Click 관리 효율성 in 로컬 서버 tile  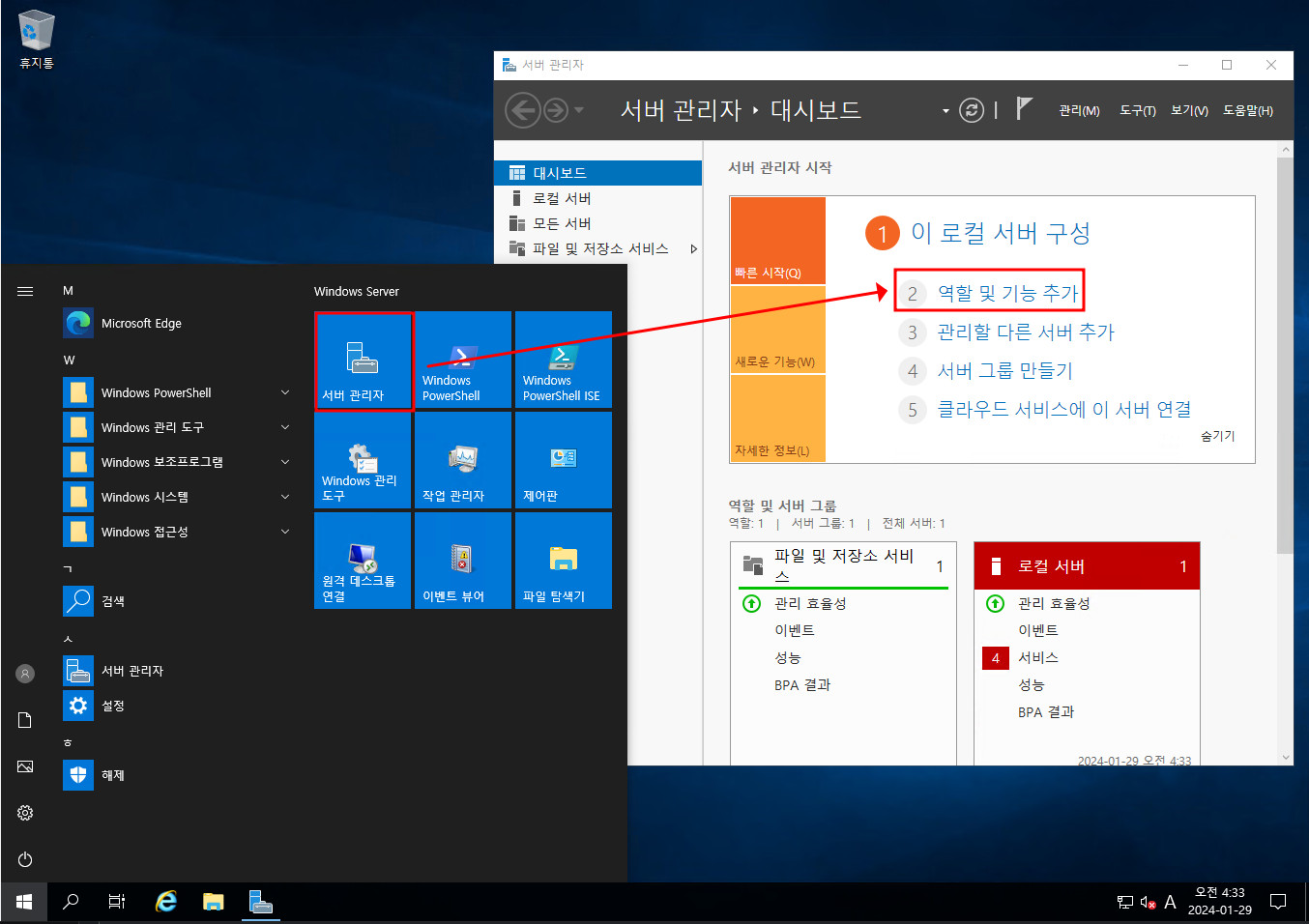1054,603
